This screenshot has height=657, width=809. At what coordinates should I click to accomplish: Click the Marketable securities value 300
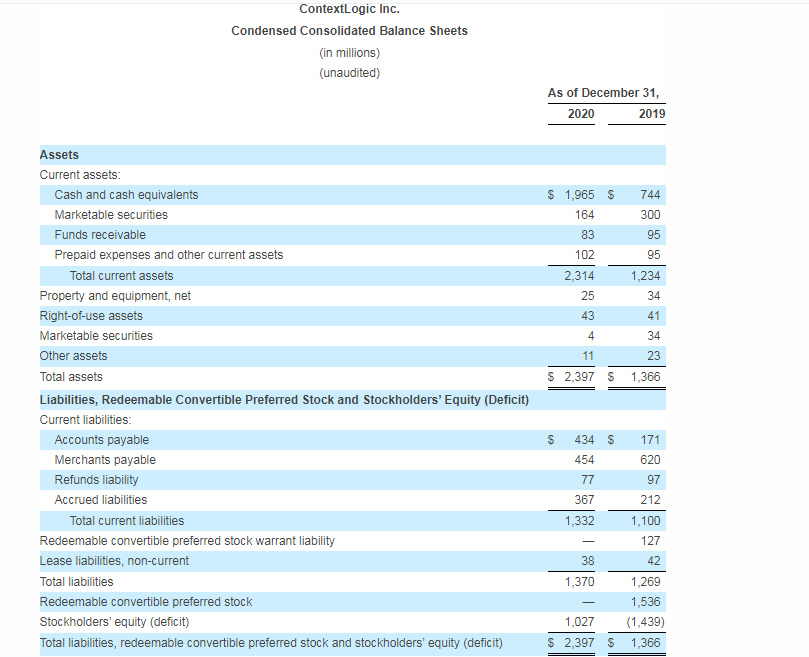pyautogui.click(x=650, y=215)
